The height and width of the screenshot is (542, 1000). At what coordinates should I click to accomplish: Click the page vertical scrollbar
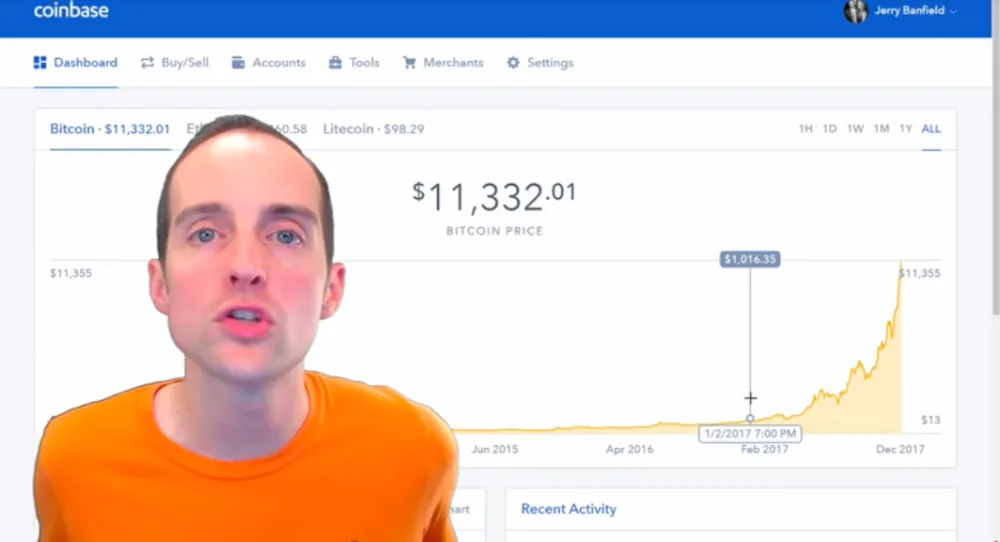pyautogui.click(x=996, y=159)
